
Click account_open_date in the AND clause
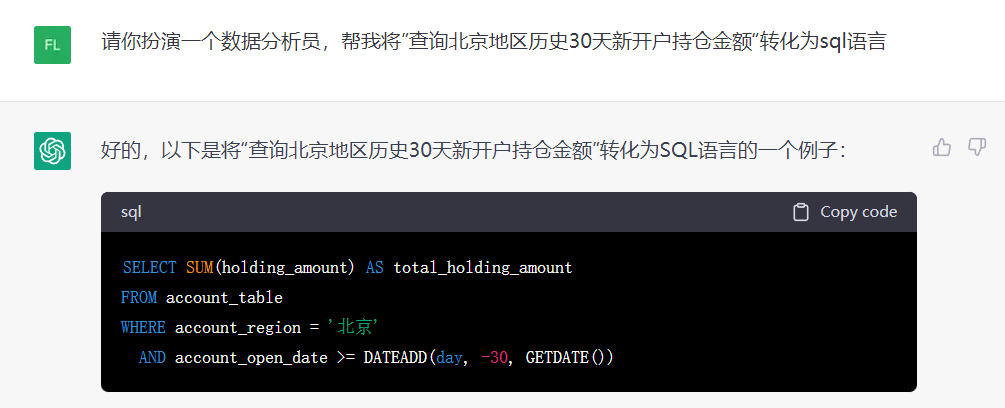[251, 358]
